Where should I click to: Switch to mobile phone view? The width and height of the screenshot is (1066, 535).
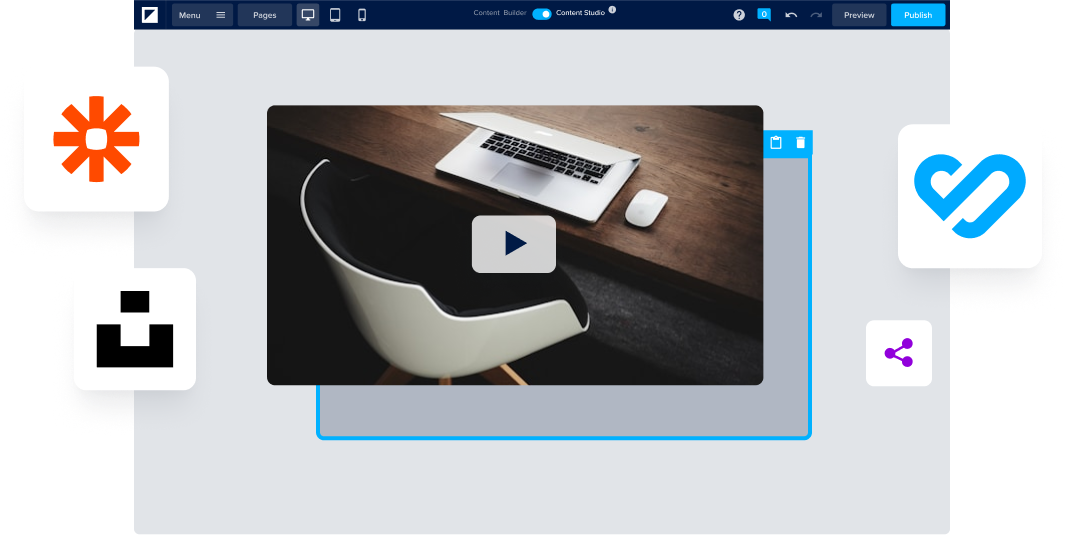point(362,15)
